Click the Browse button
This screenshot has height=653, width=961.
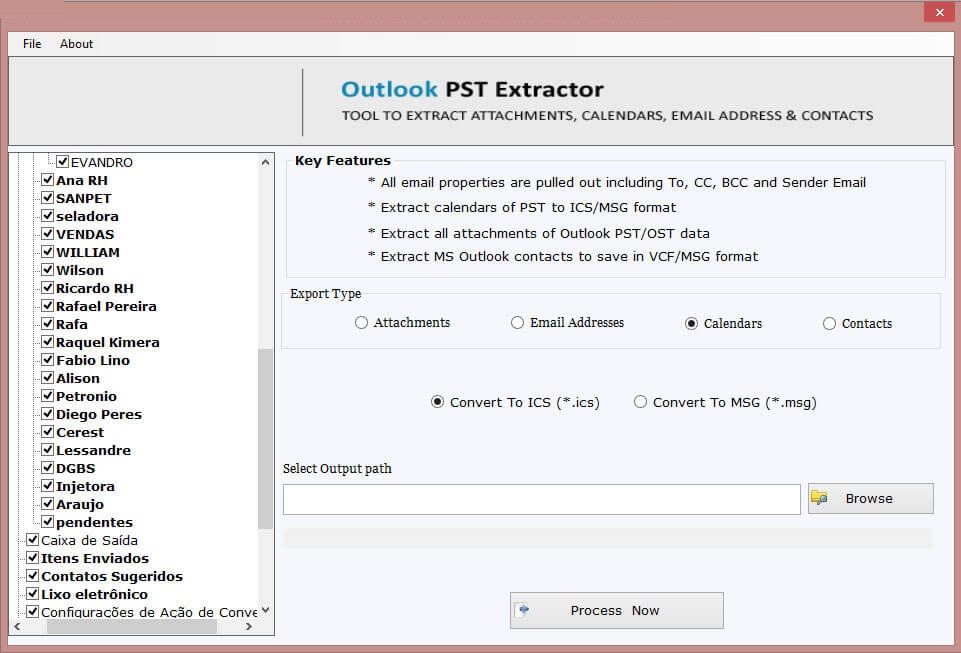[870, 498]
